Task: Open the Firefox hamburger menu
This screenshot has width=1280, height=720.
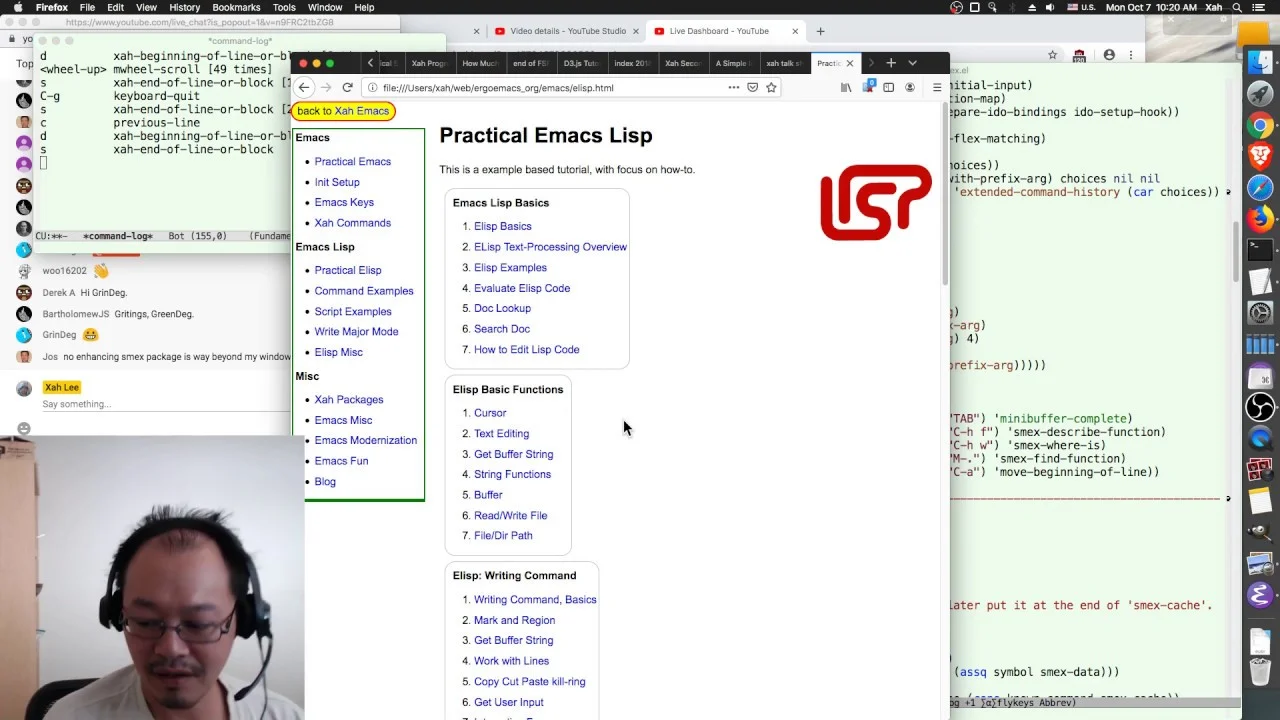Action: pyautogui.click(x=937, y=88)
